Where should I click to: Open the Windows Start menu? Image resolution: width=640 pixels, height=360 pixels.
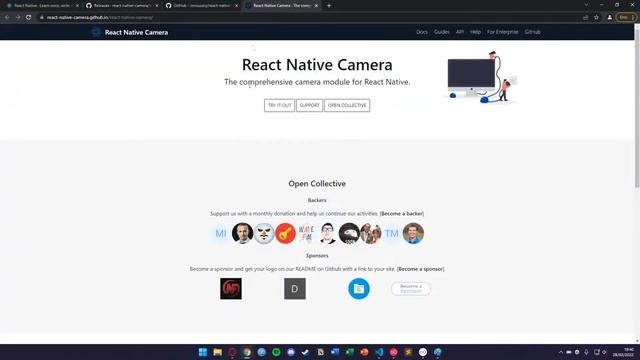click(x=202, y=352)
